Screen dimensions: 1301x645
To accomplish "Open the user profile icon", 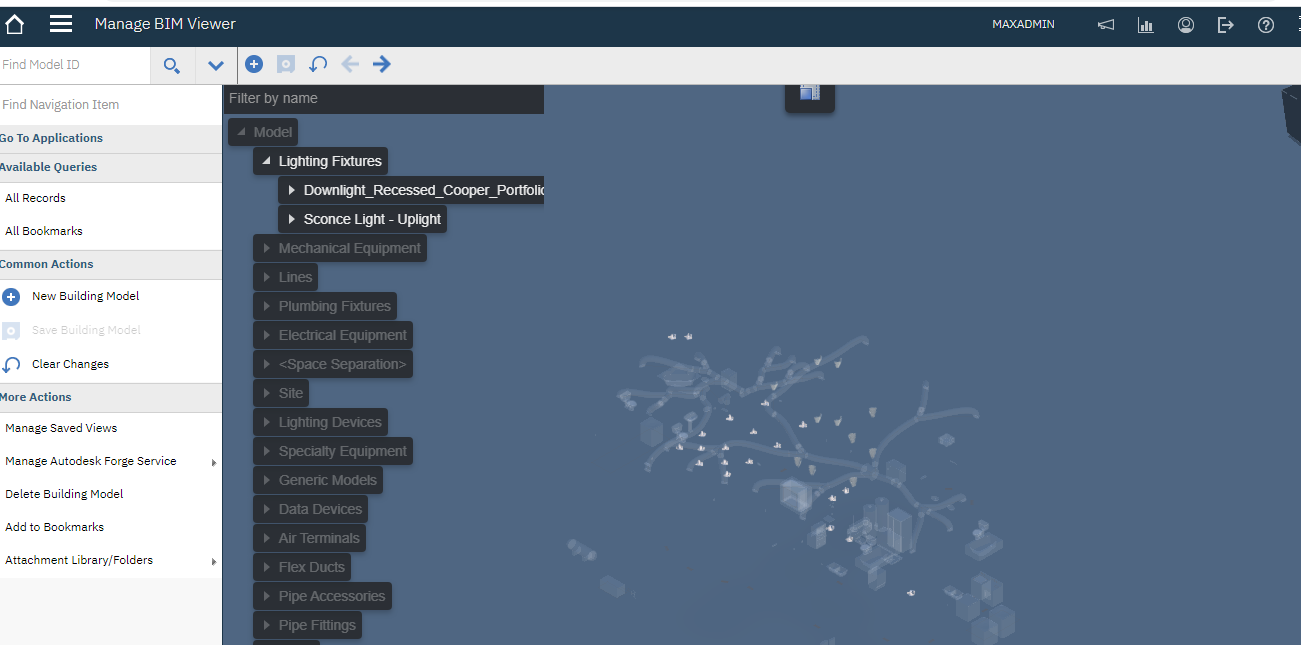I will pos(1186,25).
